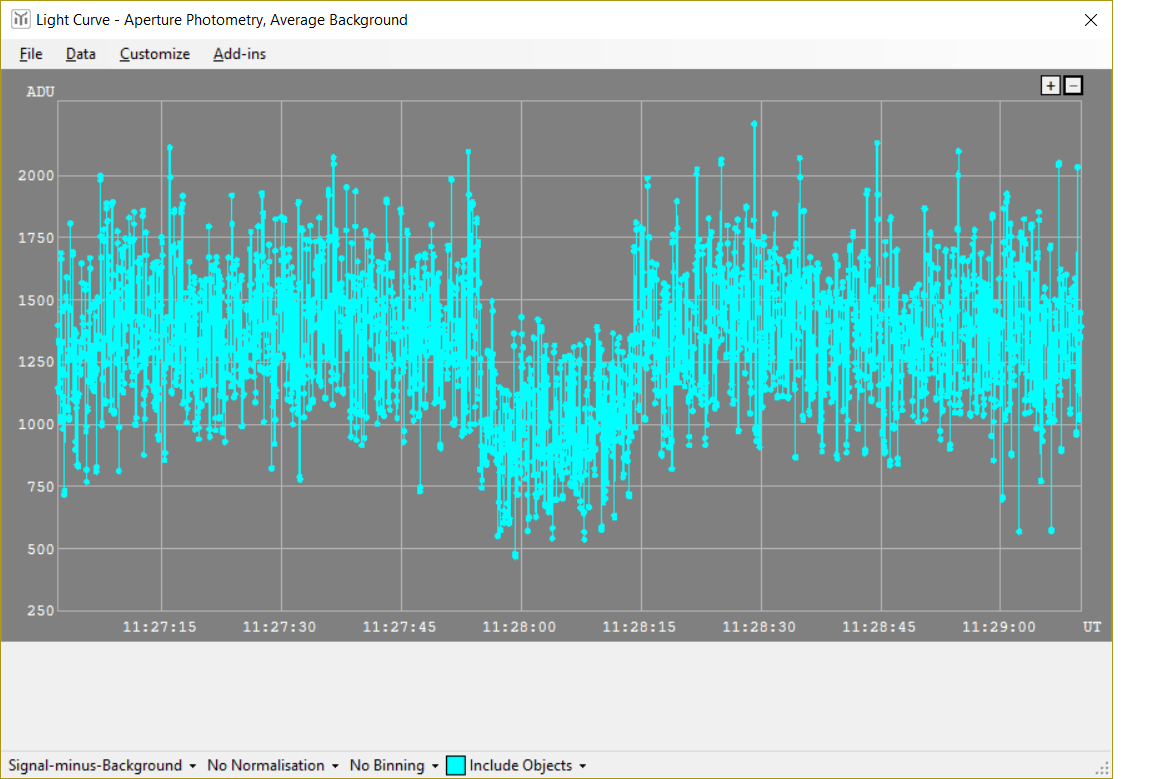Click the UT time axis label

(x=1092, y=627)
